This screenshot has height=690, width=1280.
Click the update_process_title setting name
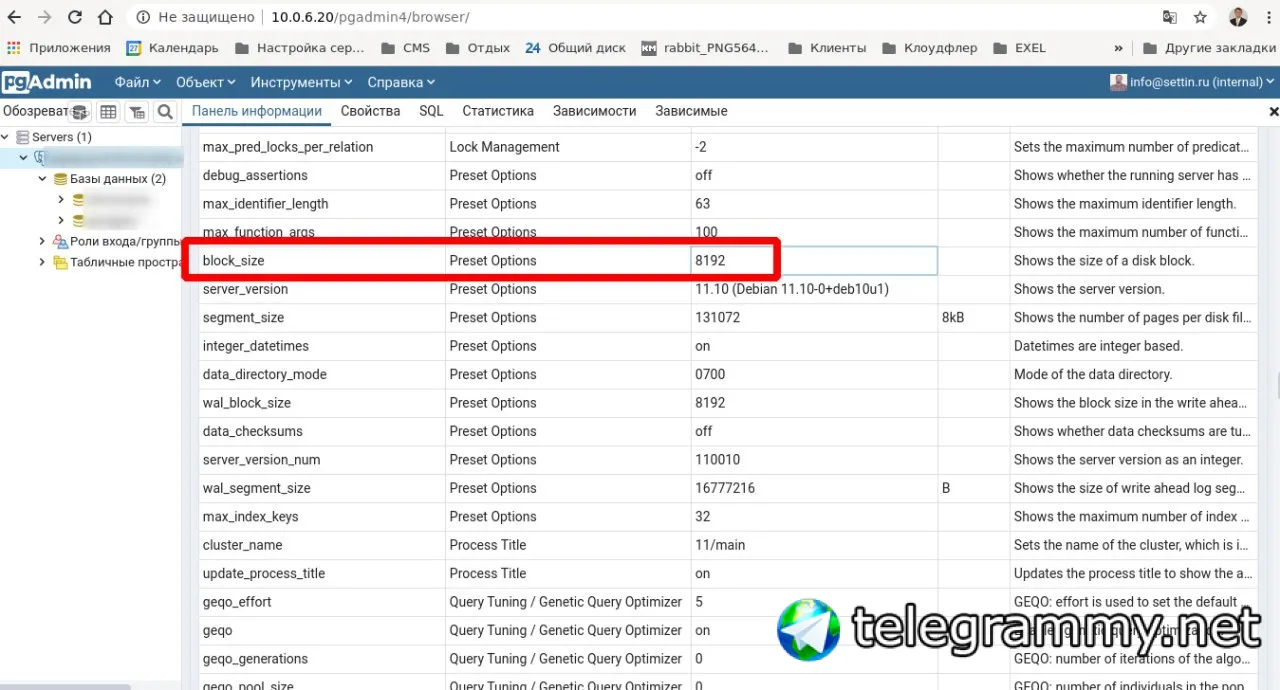(265, 574)
